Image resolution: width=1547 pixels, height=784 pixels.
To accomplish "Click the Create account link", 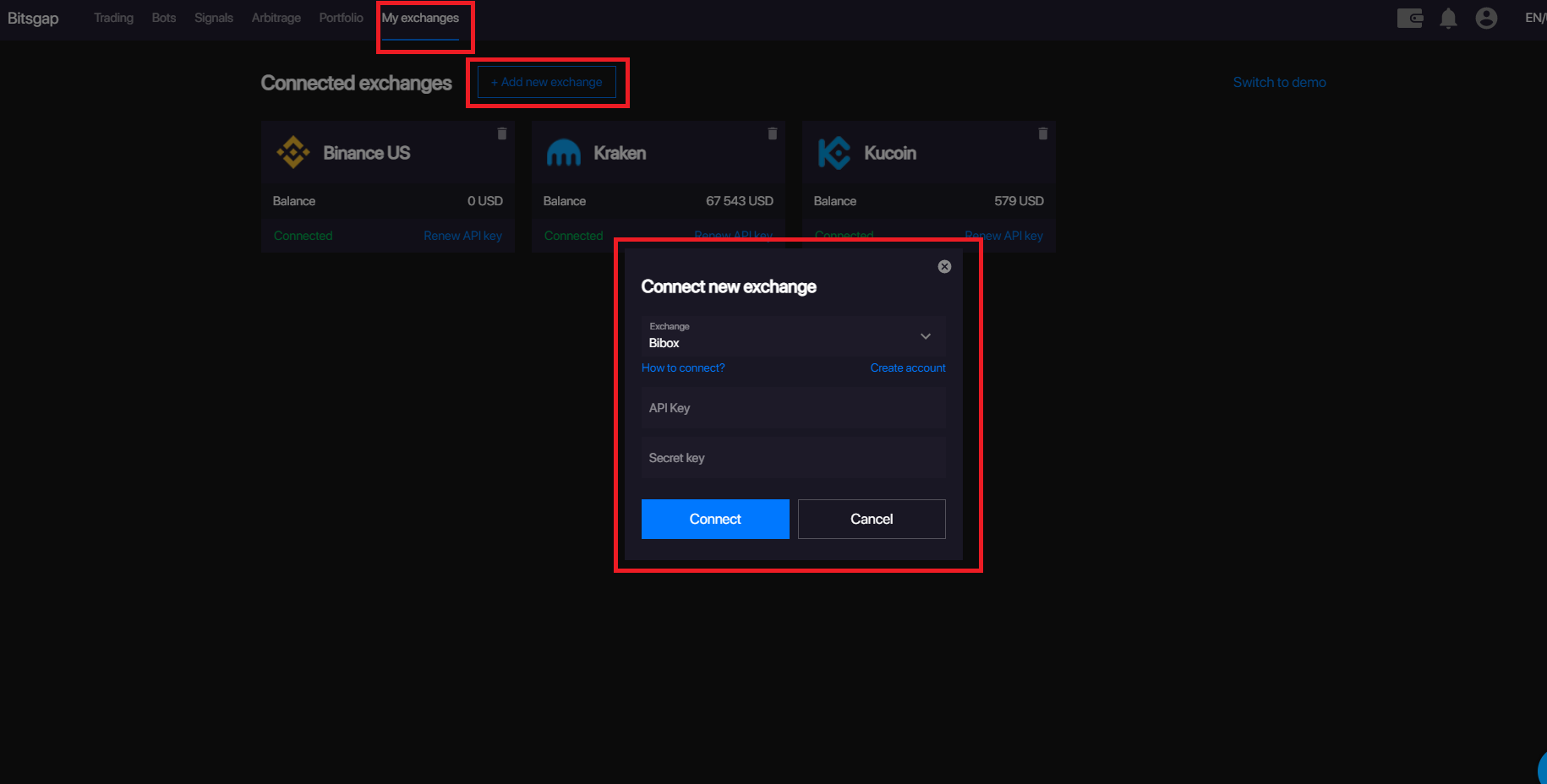I will coord(908,367).
